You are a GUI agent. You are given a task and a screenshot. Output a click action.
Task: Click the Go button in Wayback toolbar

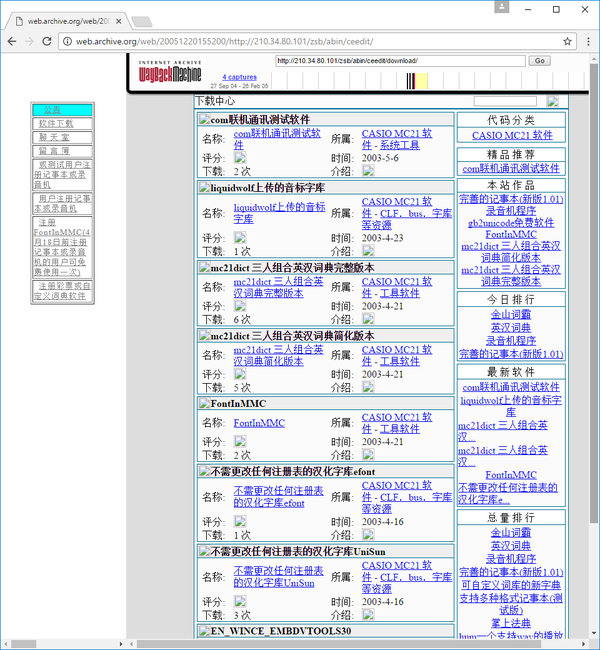(539, 61)
